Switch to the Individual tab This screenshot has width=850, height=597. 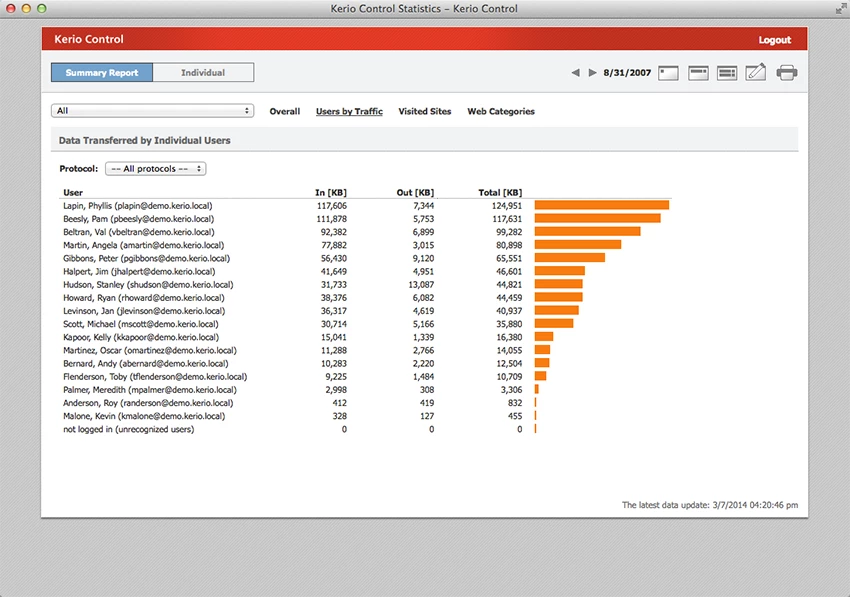[x=203, y=73]
